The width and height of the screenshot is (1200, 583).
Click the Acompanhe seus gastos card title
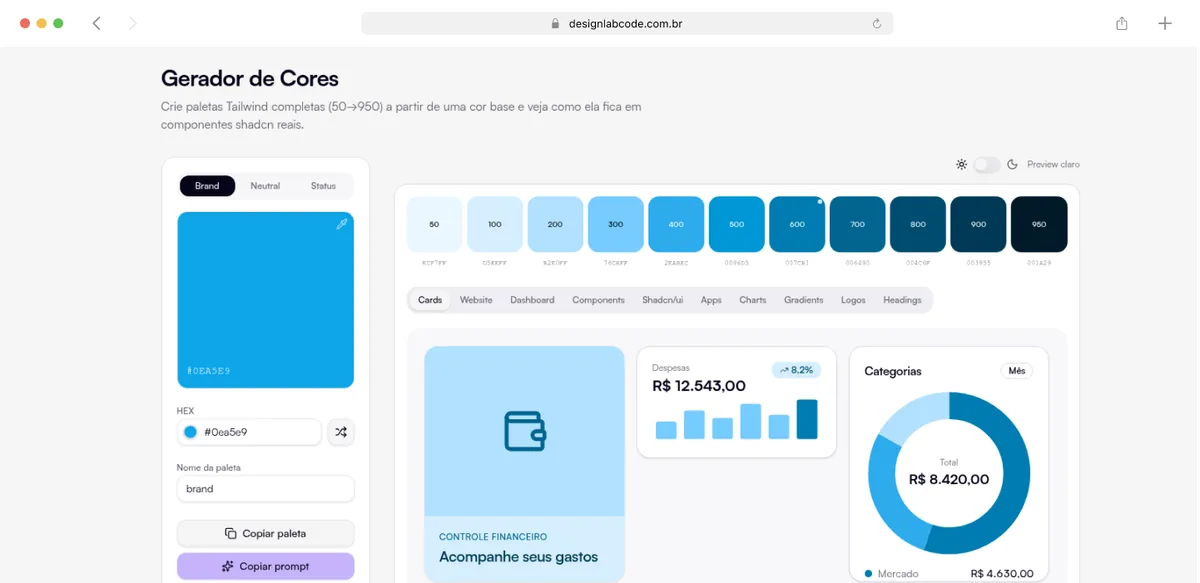click(x=518, y=557)
